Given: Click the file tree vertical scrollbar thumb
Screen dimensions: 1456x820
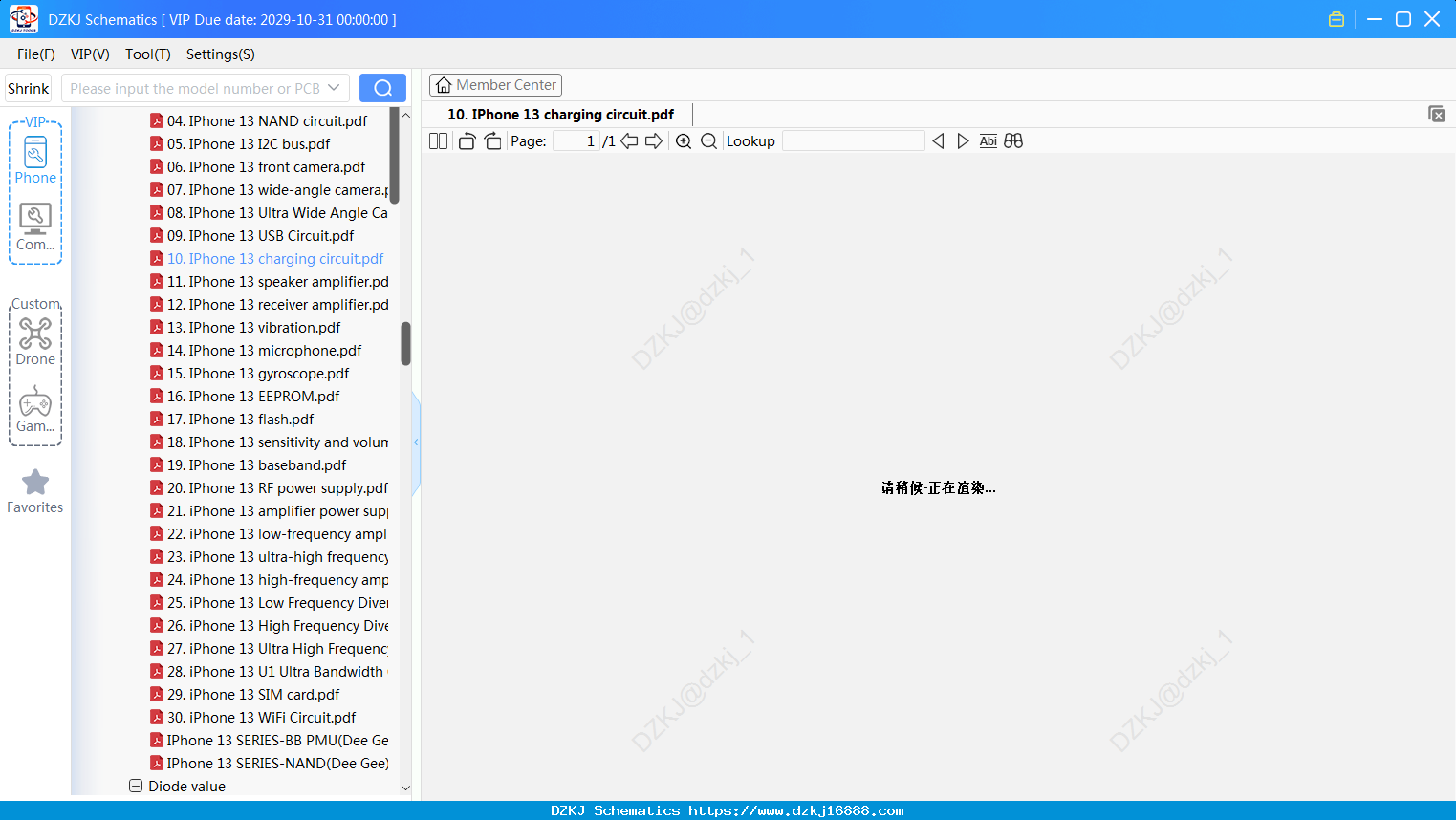Looking at the screenshot, I should 405,344.
